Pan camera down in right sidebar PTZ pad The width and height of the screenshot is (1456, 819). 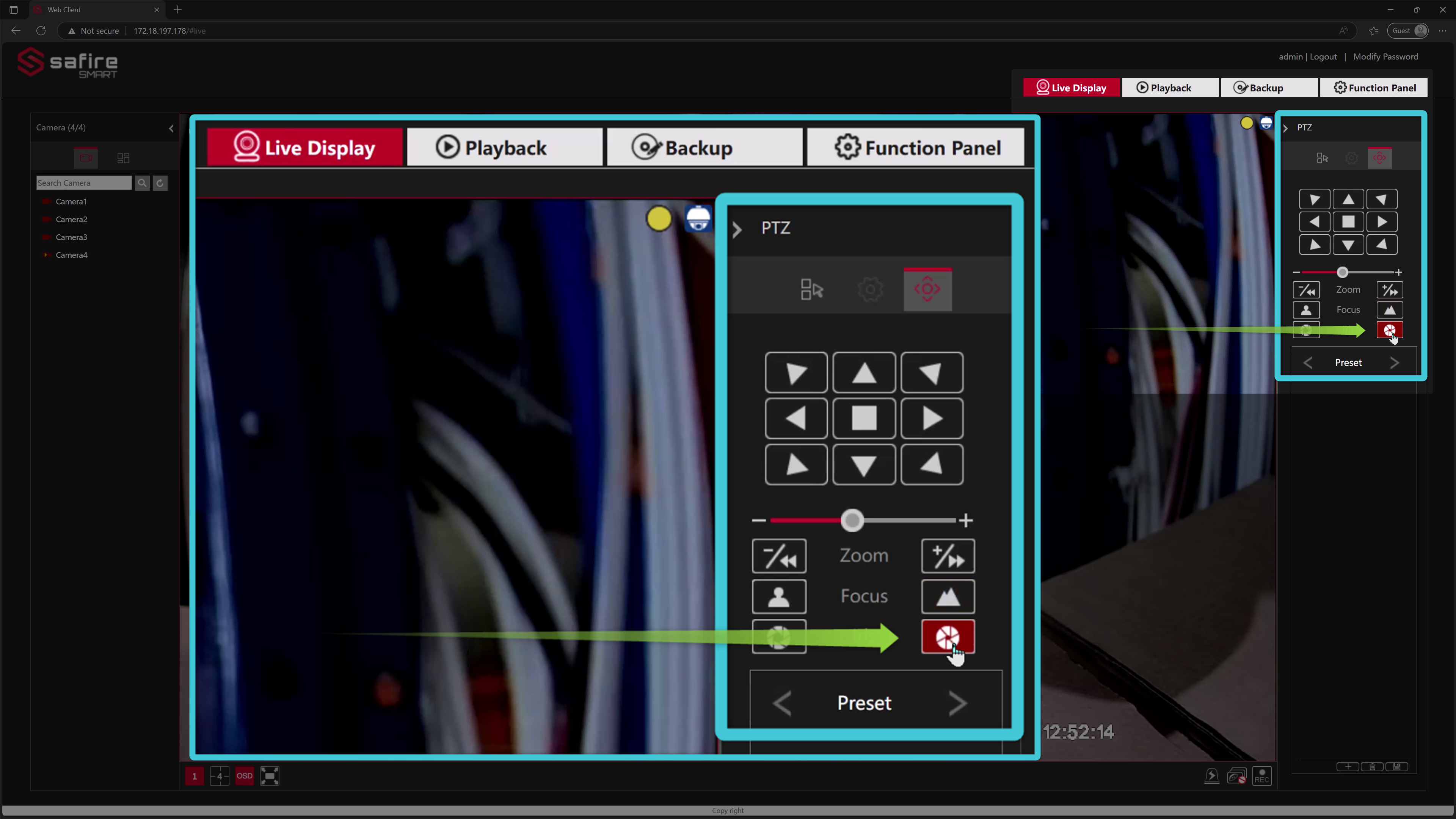[x=1348, y=245]
